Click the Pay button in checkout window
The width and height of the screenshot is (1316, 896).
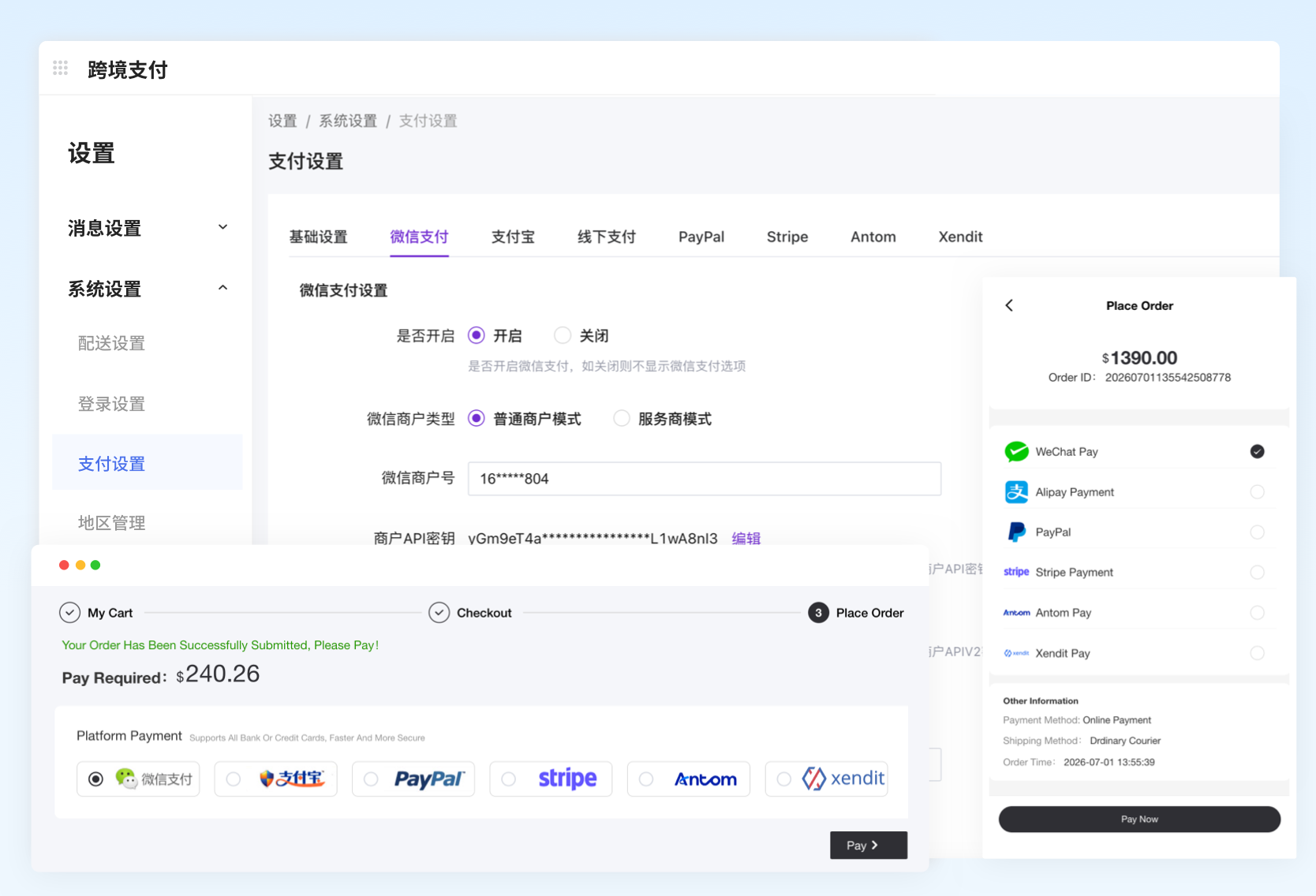(x=868, y=845)
